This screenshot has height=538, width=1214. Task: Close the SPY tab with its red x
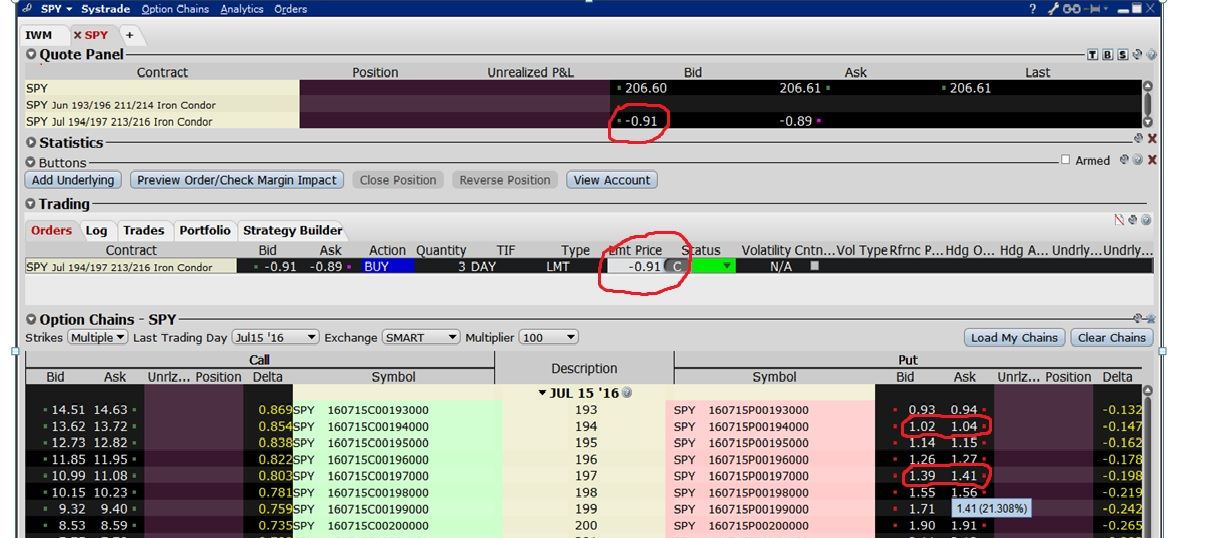pyautogui.click(x=78, y=35)
